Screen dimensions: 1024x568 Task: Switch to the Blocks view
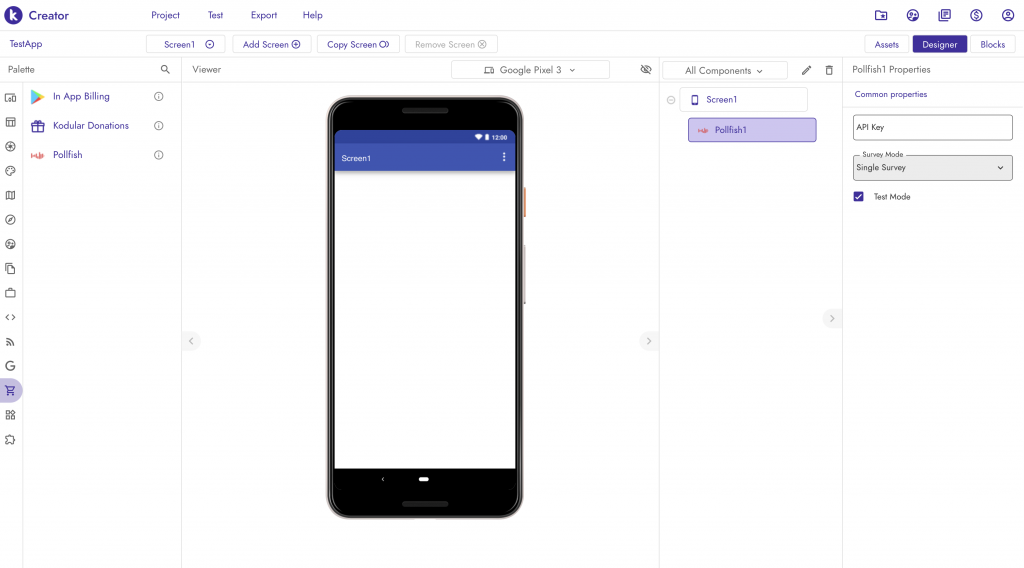992,44
